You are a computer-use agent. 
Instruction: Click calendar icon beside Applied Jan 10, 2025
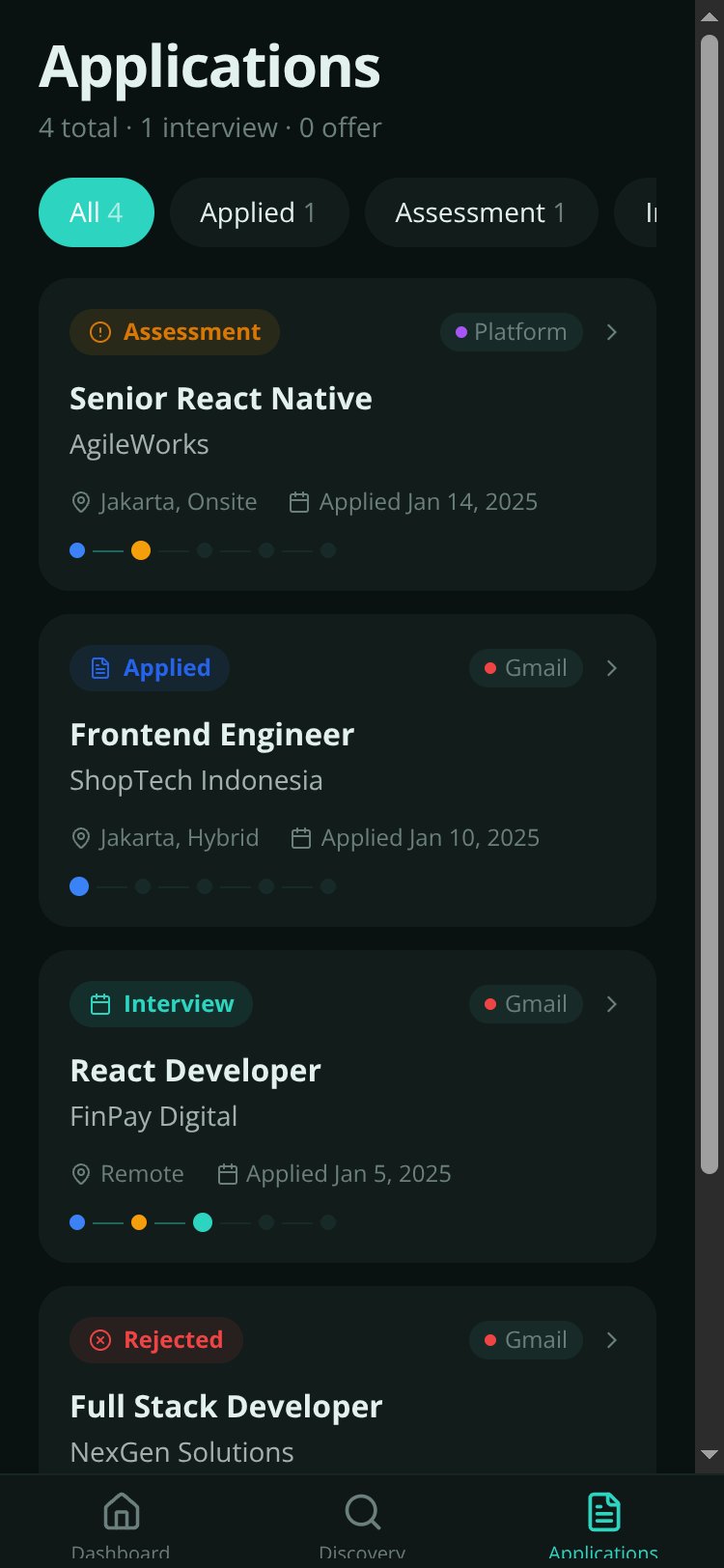(301, 839)
